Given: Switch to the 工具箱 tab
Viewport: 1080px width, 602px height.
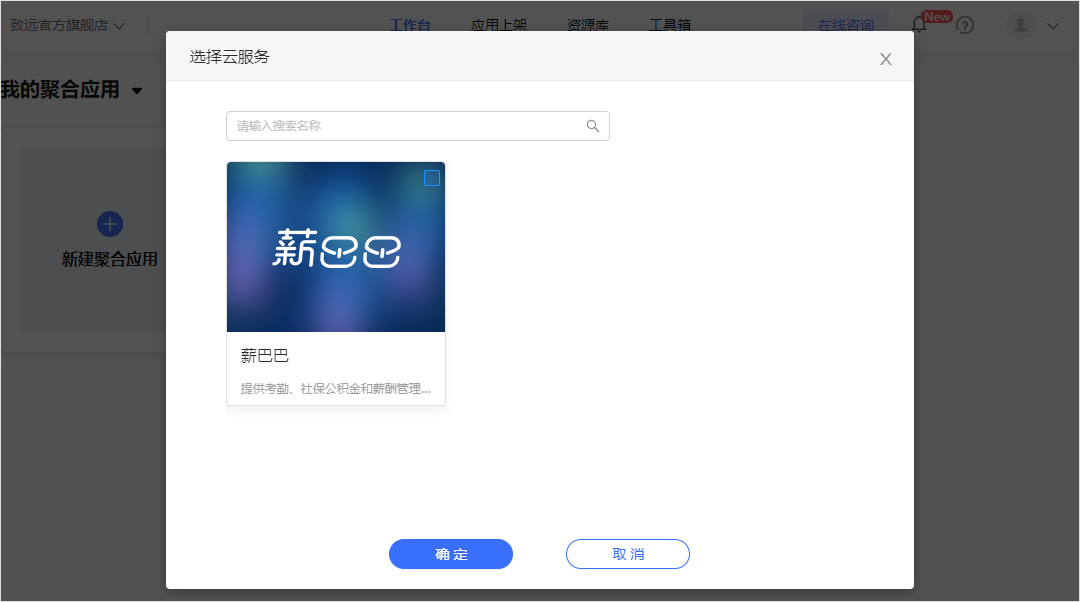Looking at the screenshot, I should pyautogui.click(x=669, y=25).
